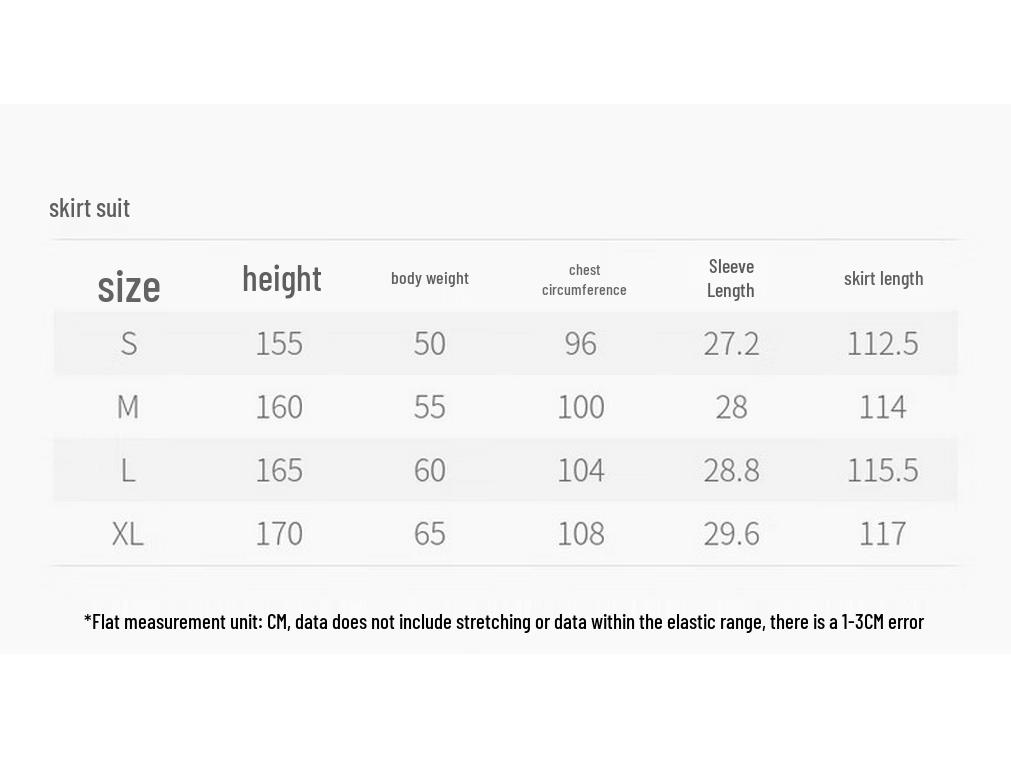Select the M size row label
1011x759 pixels.
[x=128, y=407]
